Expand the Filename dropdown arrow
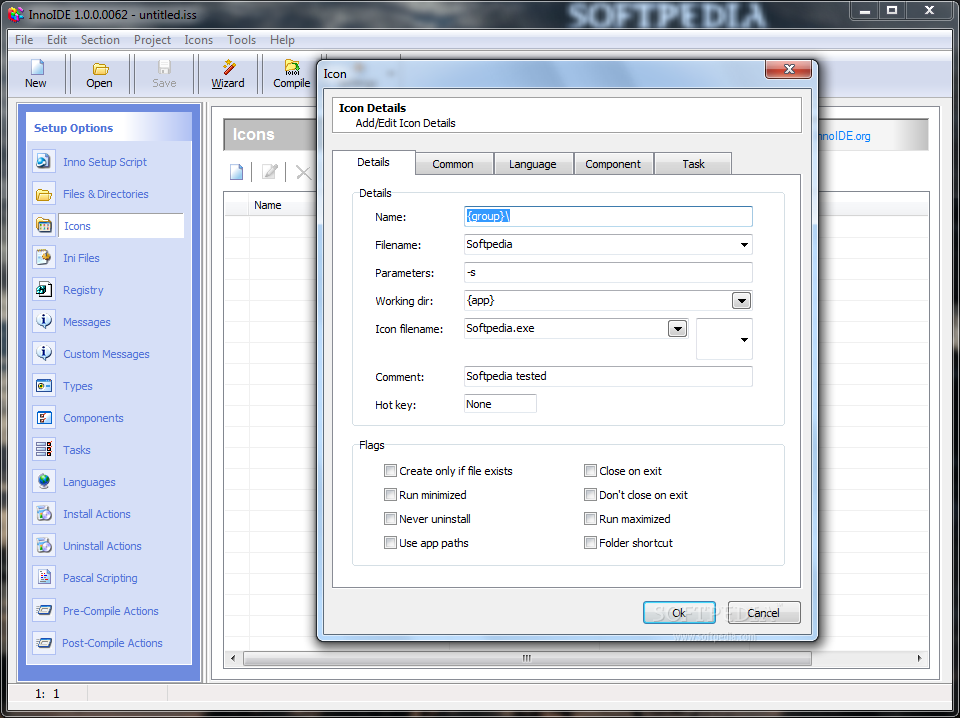 (x=744, y=245)
